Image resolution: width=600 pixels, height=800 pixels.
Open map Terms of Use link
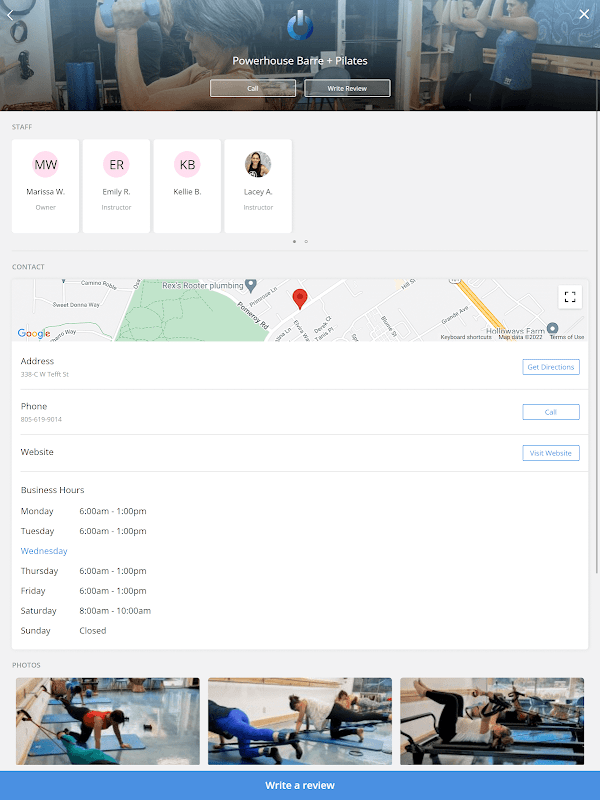567,337
